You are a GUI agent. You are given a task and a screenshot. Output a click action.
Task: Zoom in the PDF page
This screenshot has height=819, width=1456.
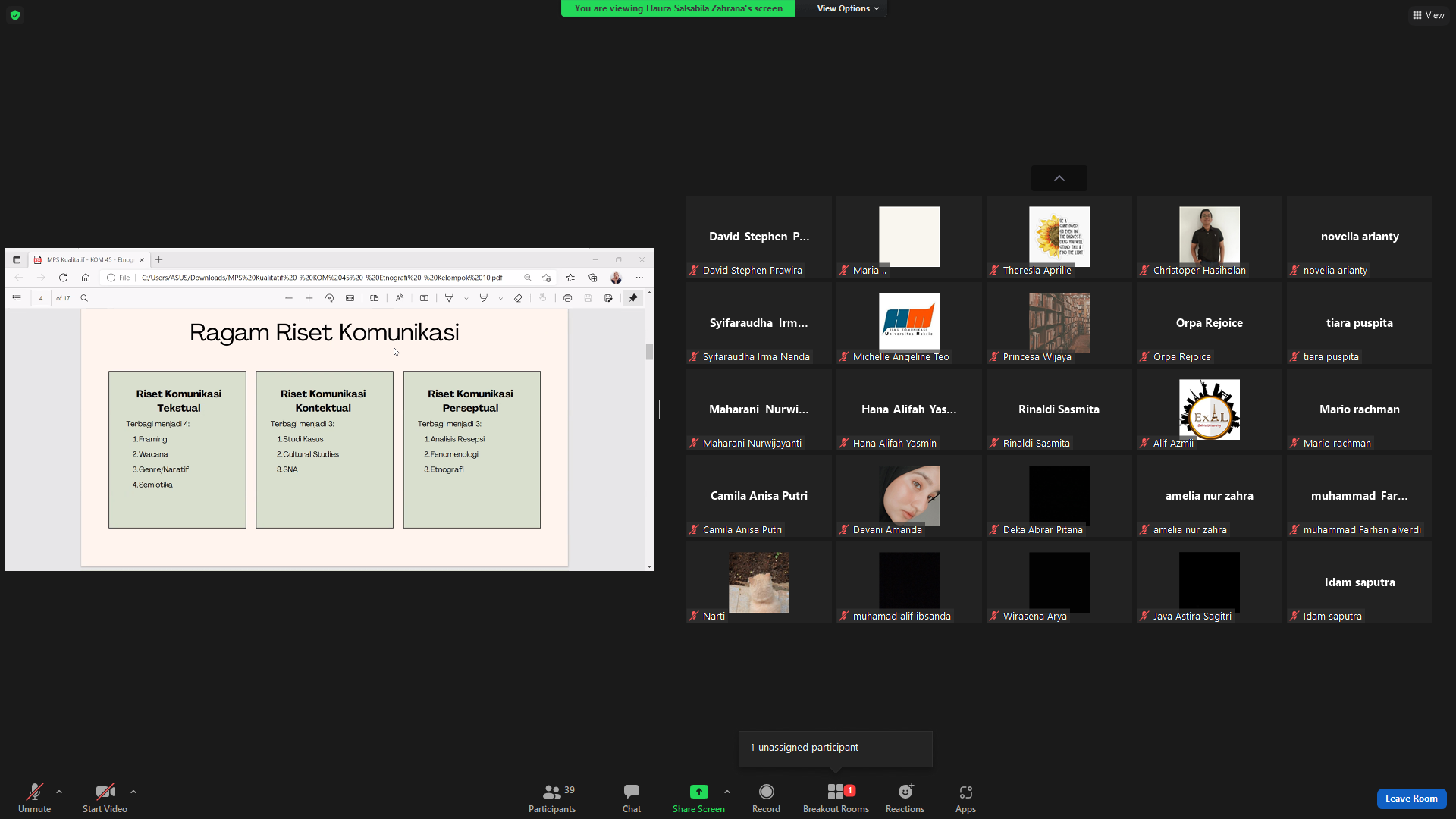coord(309,298)
